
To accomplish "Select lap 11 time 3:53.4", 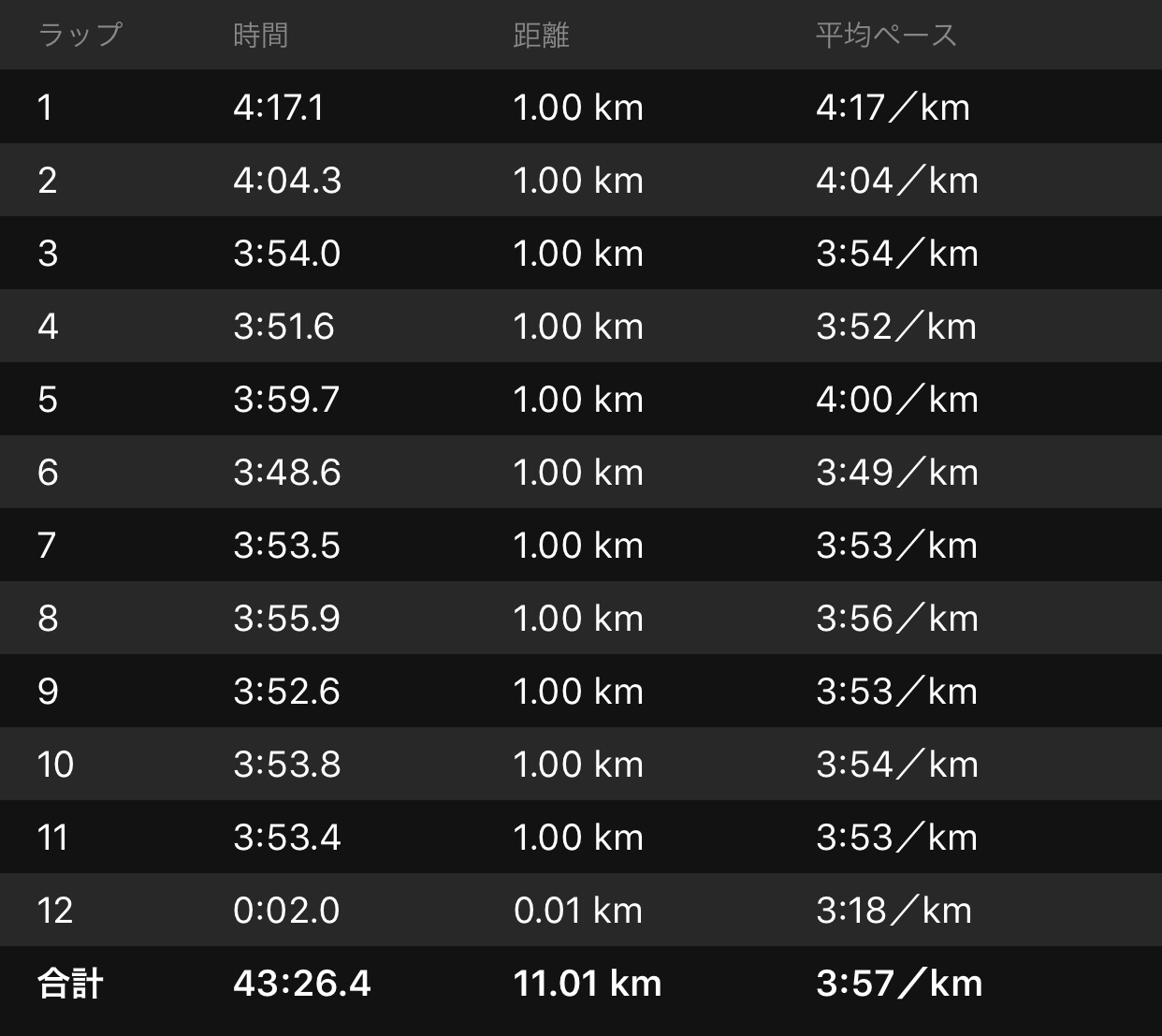I will pyautogui.click(x=287, y=838).
